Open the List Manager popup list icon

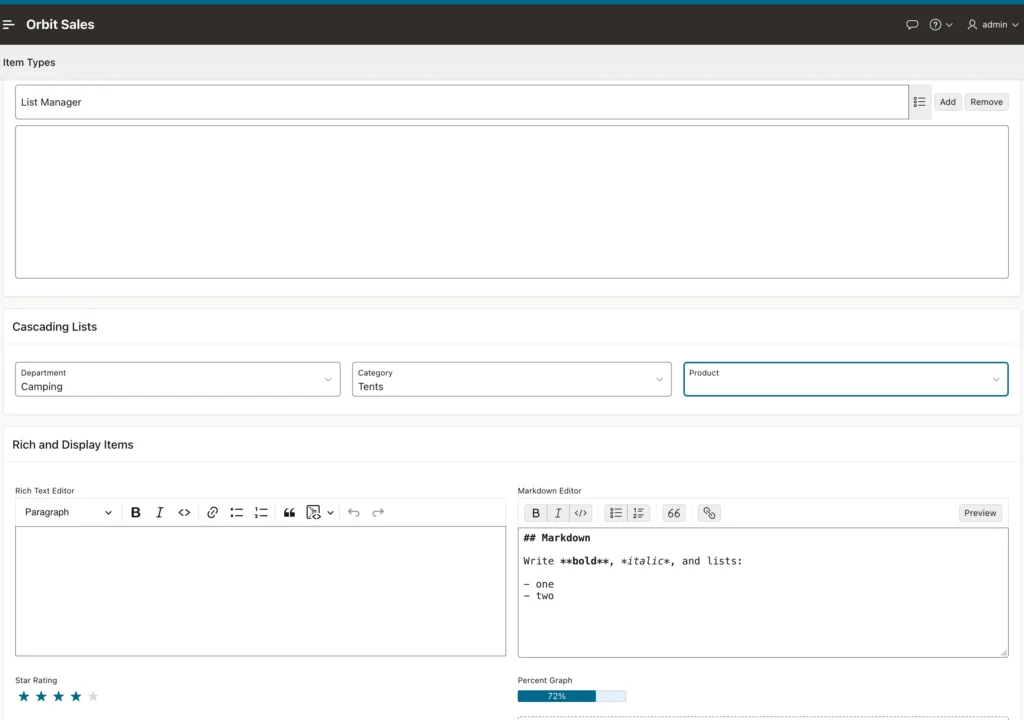[x=920, y=102]
